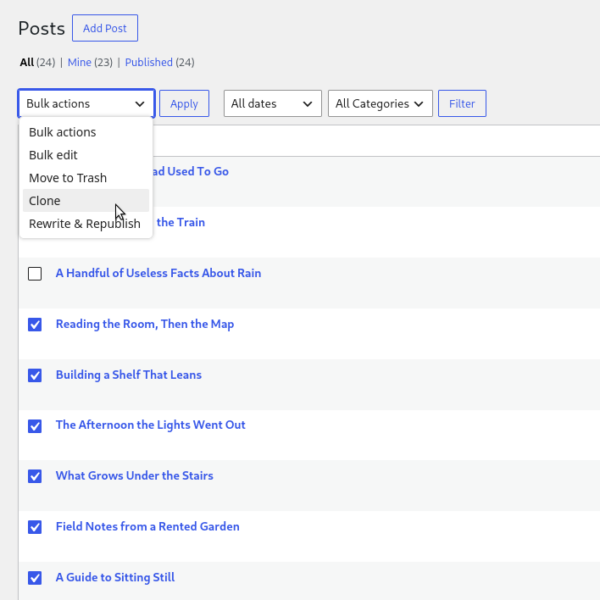Open the Bulk actions dropdown
This screenshot has width=600, height=600.
[x=86, y=103]
